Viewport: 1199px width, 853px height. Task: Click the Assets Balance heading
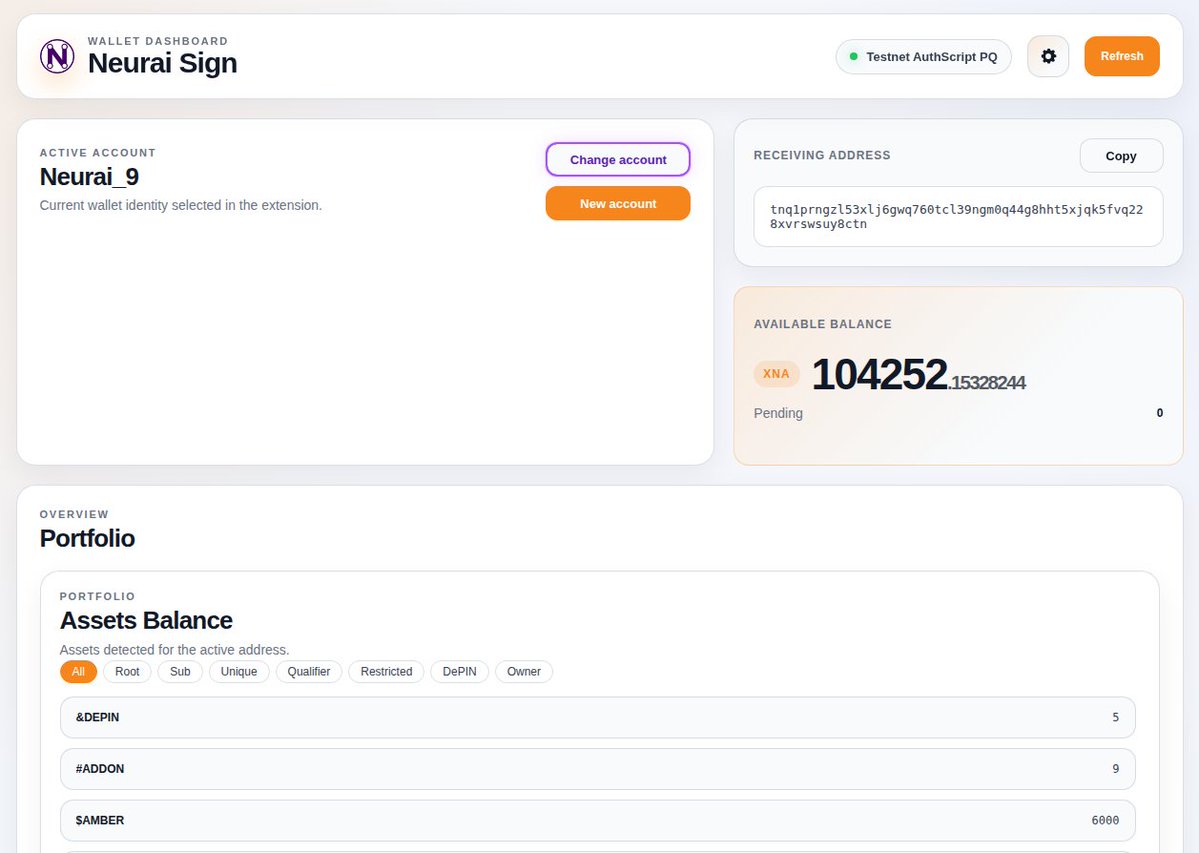point(146,620)
